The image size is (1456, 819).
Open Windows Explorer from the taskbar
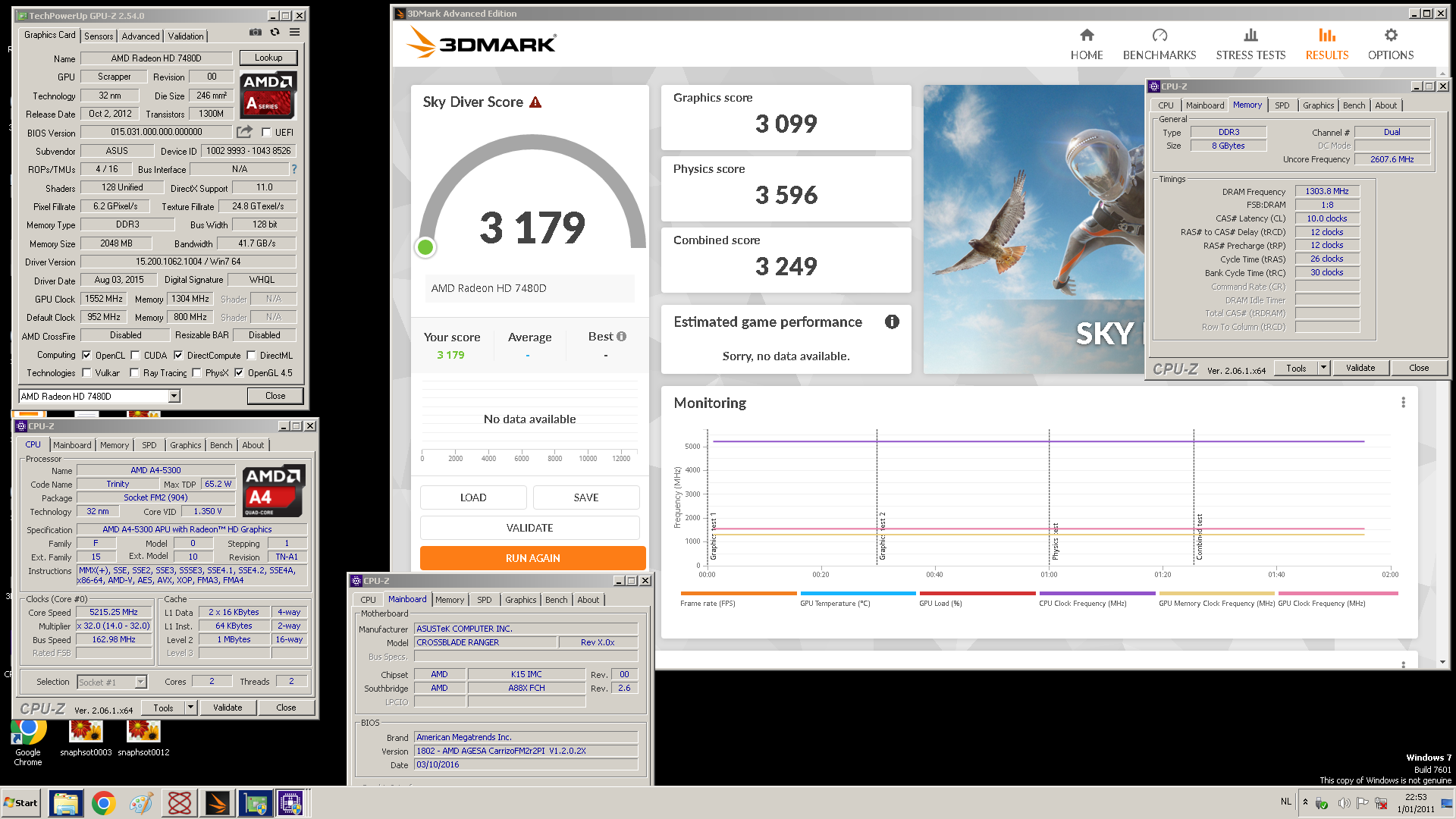[x=66, y=803]
